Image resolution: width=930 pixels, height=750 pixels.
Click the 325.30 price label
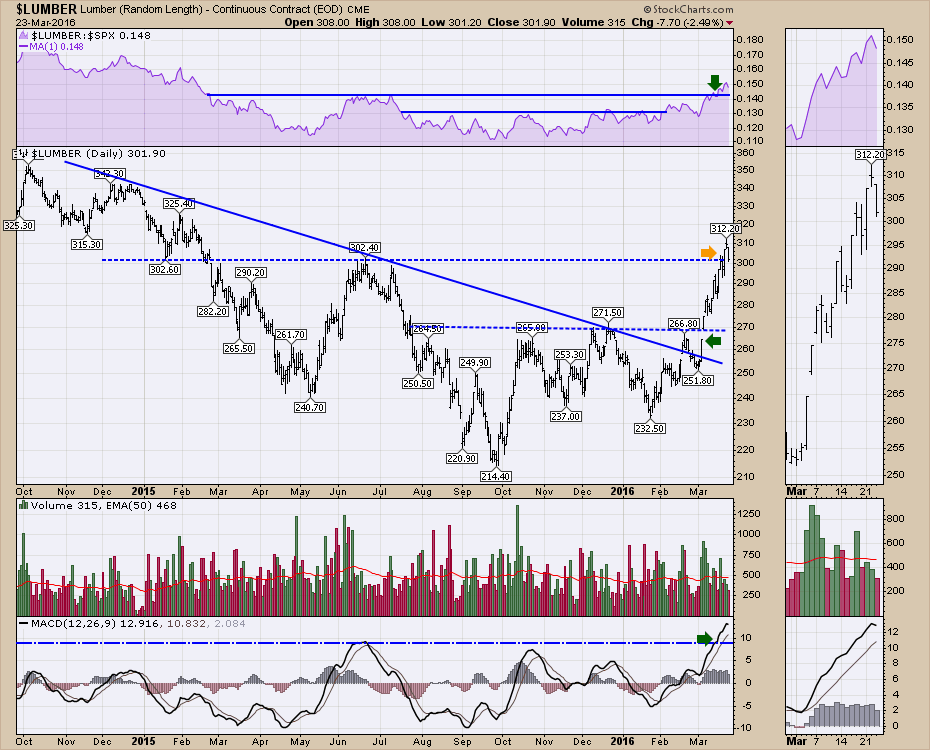coord(18,225)
